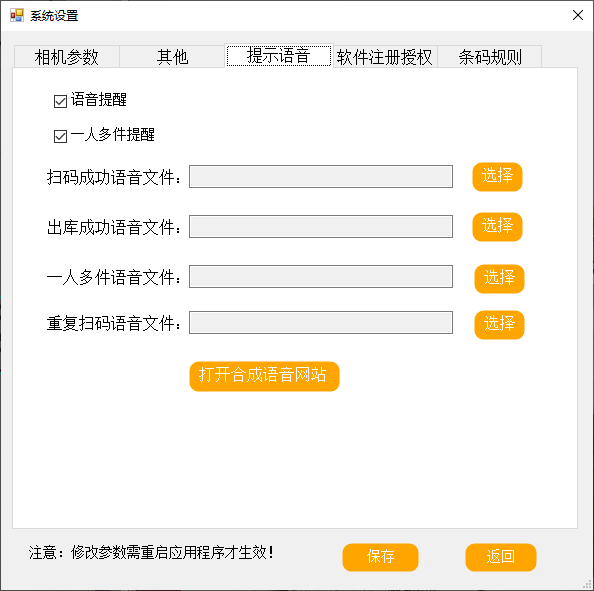Toggle the 语音提醒 checkbox

pyautogui.click(x=60, y=101)
